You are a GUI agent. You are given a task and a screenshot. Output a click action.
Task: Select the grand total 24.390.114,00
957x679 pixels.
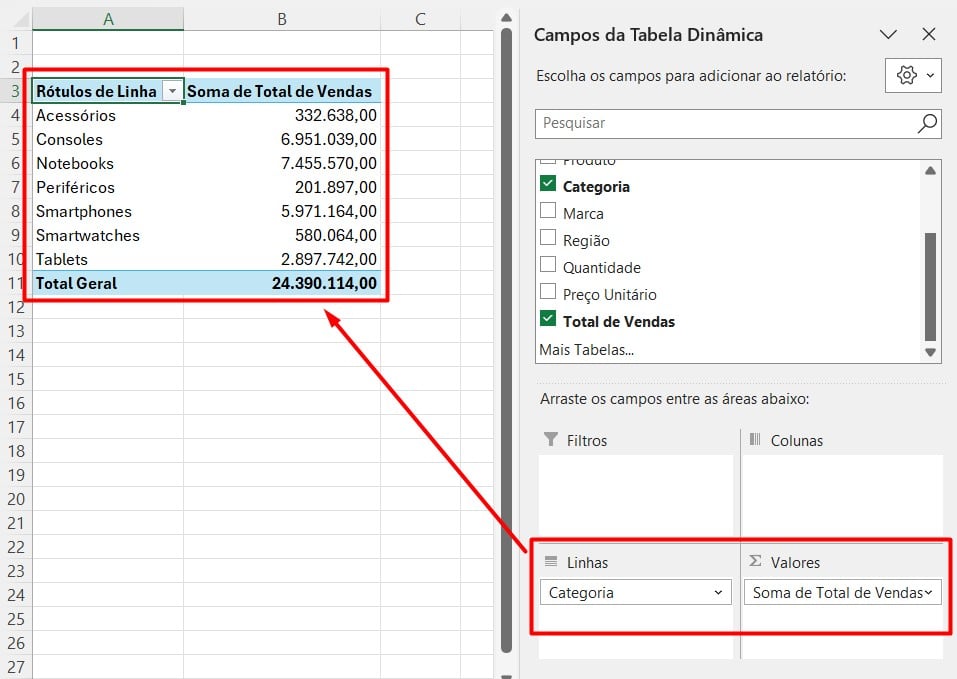282,283
